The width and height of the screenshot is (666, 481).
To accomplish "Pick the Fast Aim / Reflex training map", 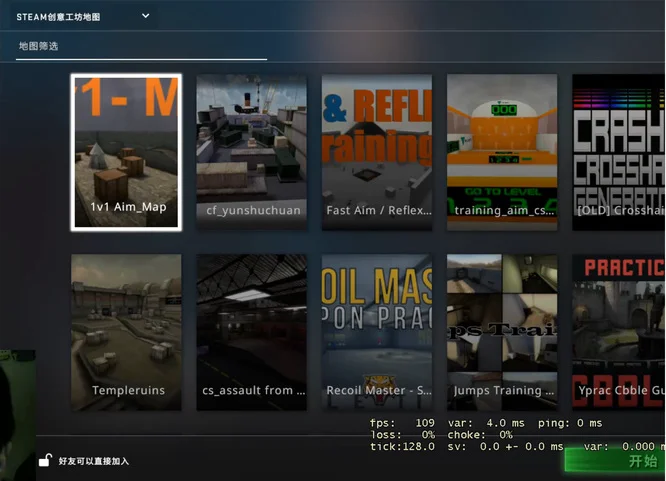I will (x=377, y=153).
